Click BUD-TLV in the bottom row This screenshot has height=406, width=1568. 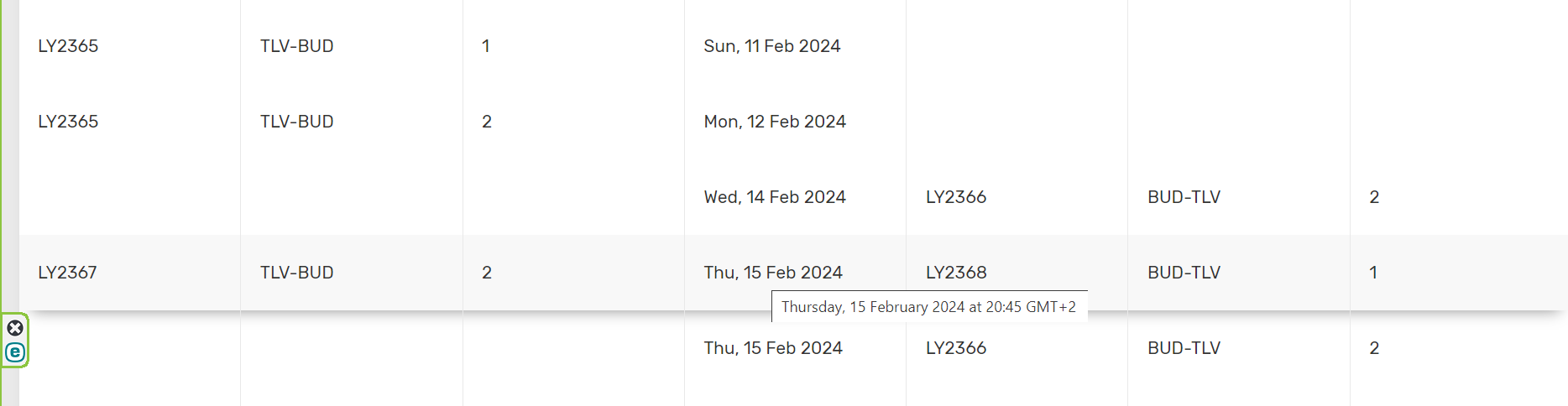pos(1184,348)
